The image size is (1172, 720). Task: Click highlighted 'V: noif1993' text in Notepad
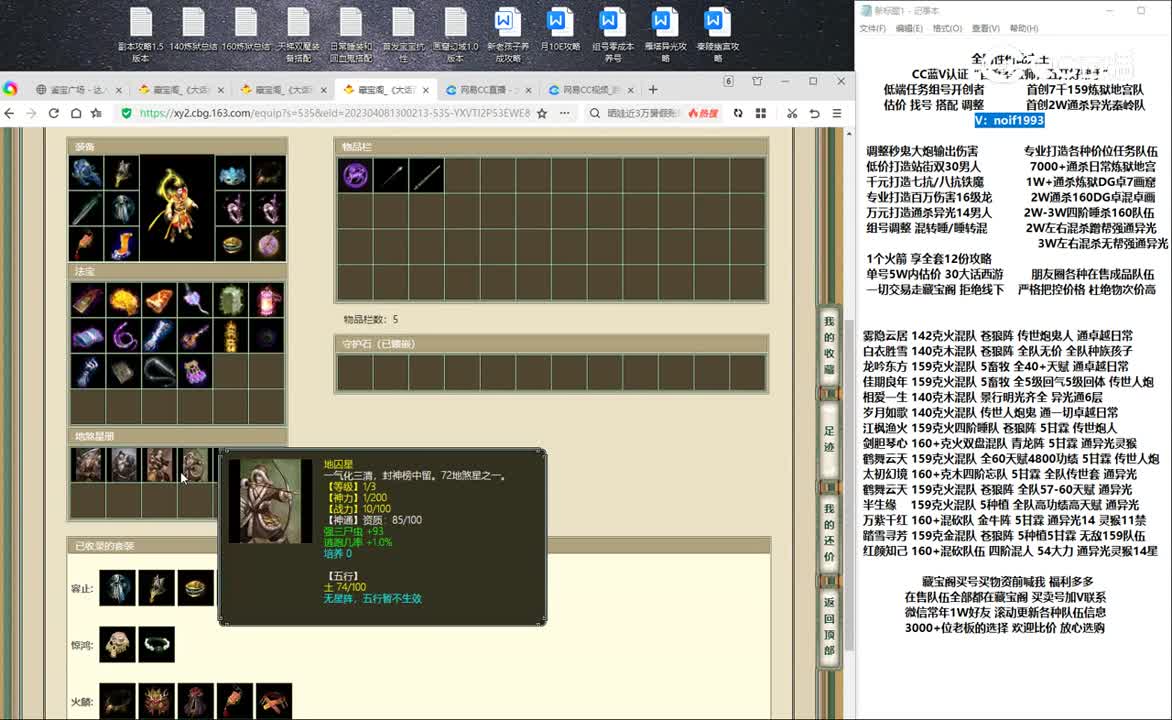point(1009,120)
